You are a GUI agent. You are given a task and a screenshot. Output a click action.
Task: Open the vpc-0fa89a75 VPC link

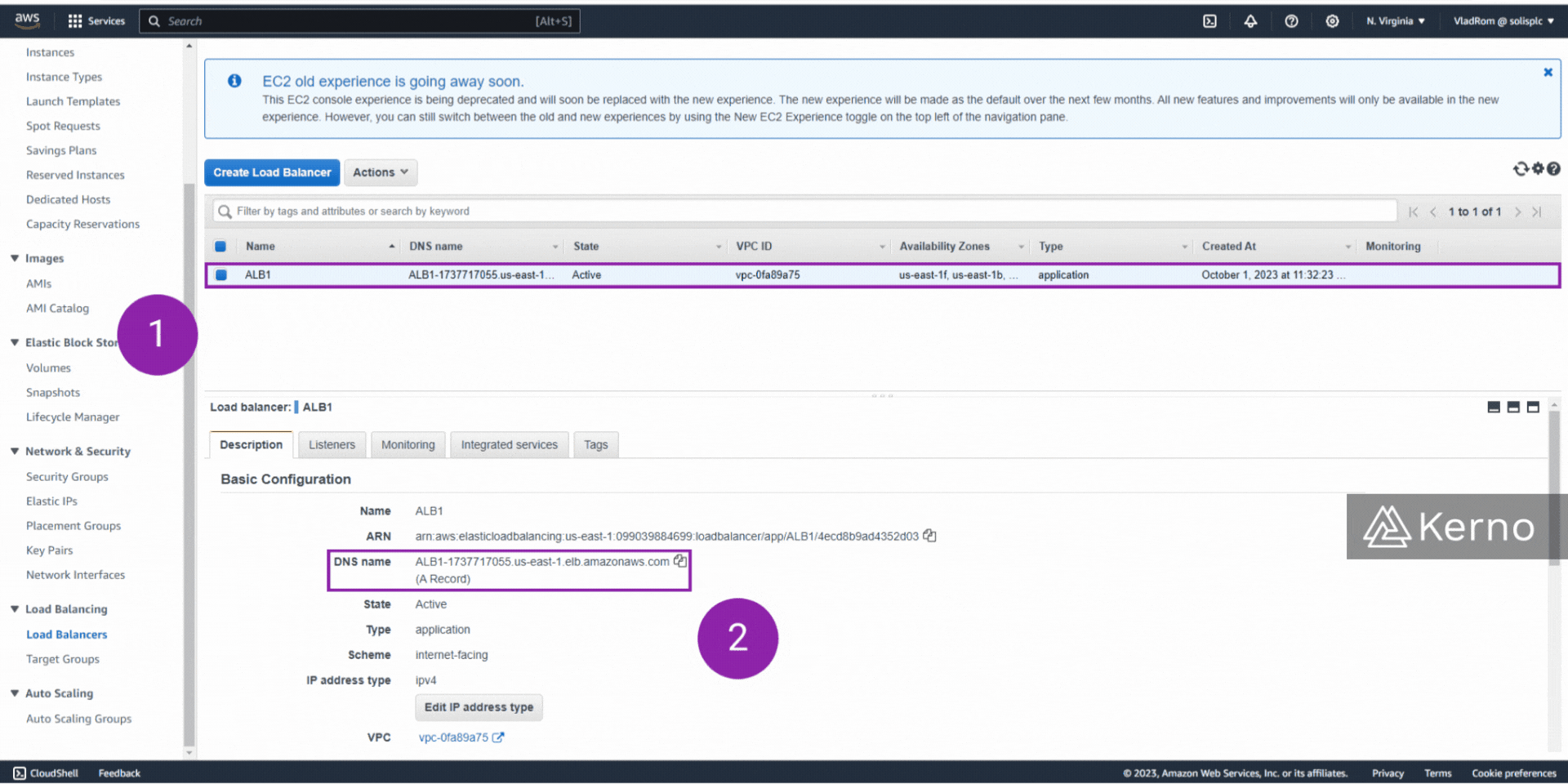[x=453, y=737]
